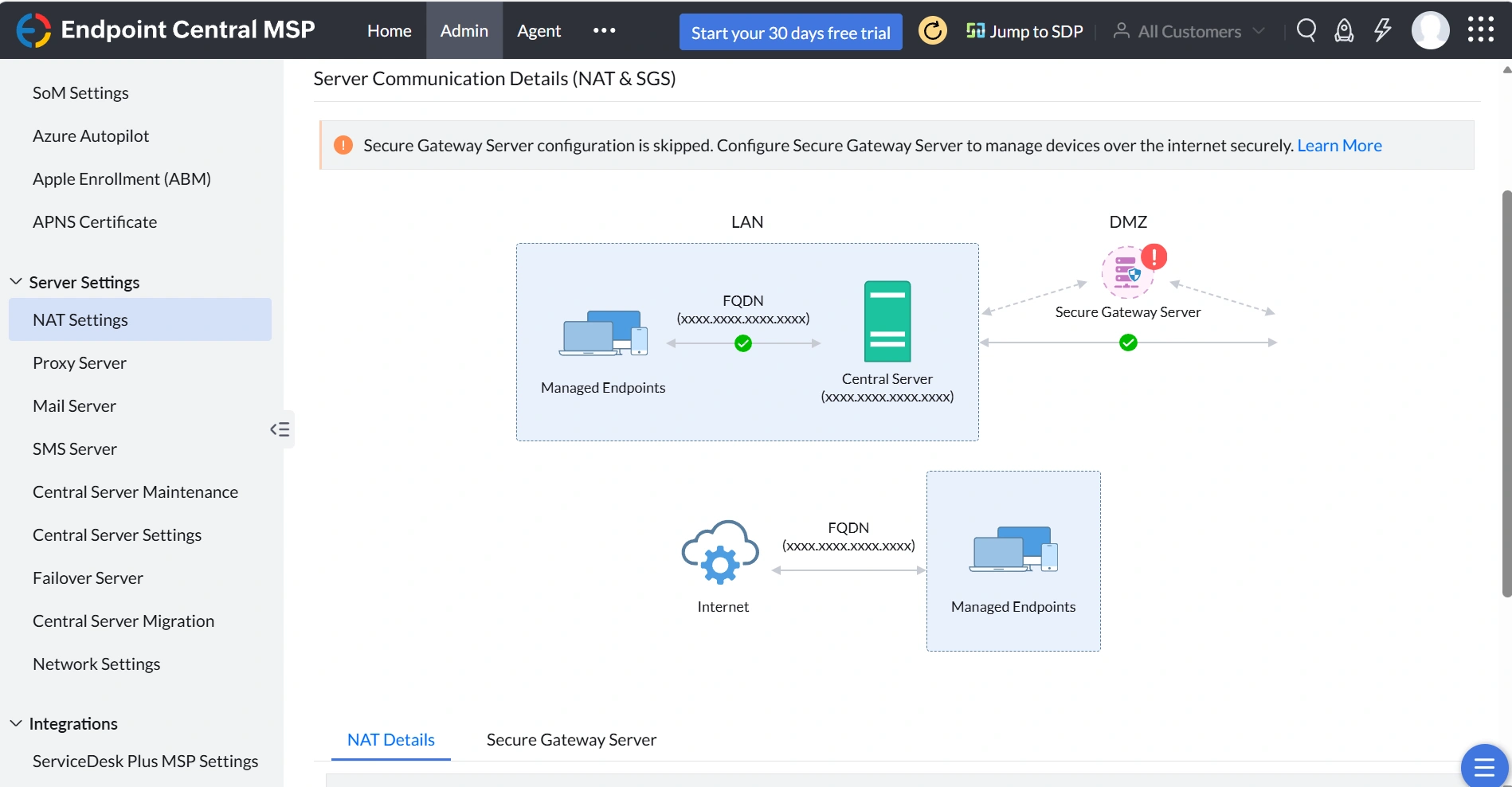Collapse the Server Settings section
The image size is (1512, 787).
click(16, 282)
